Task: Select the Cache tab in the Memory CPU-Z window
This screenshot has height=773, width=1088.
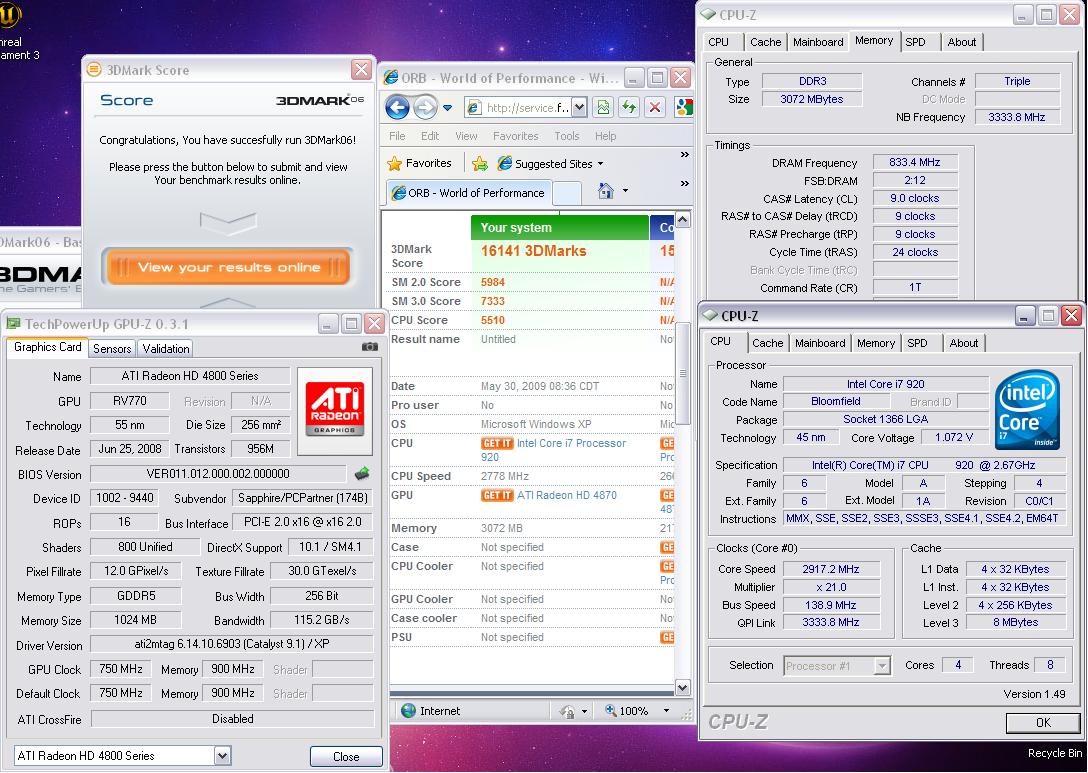Action: (x=765, y=42)
